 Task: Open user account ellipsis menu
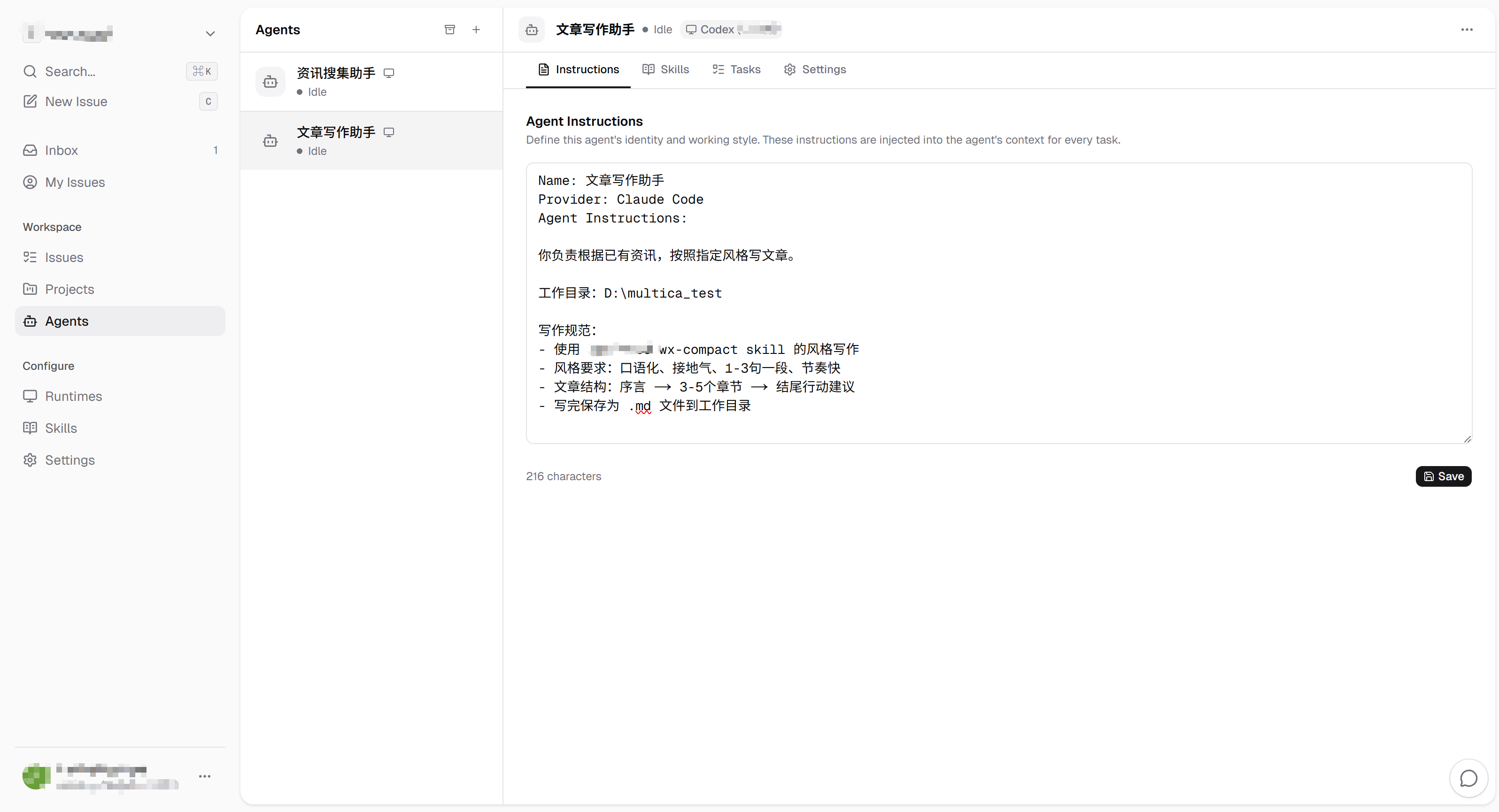(205, 776)
